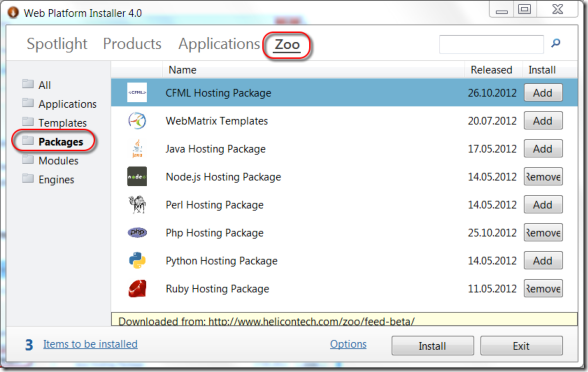This screenshot has width=588, height=372.
Task: Add CFML Hosting Package
Action: (x=543, y=93)
